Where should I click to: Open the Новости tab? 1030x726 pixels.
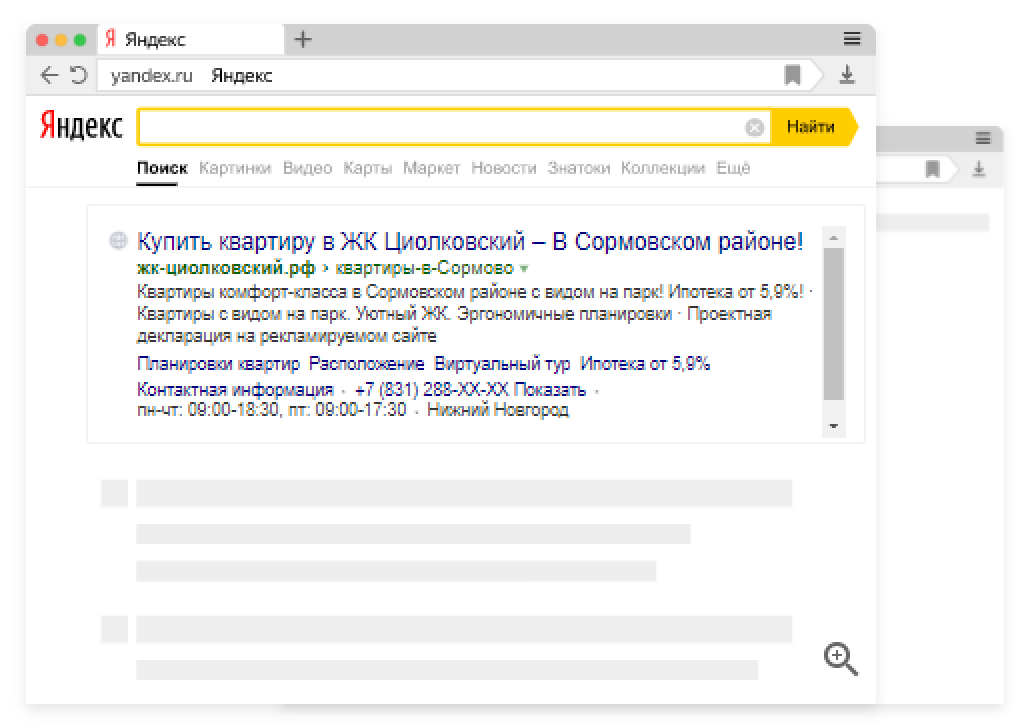pos(504,168)
